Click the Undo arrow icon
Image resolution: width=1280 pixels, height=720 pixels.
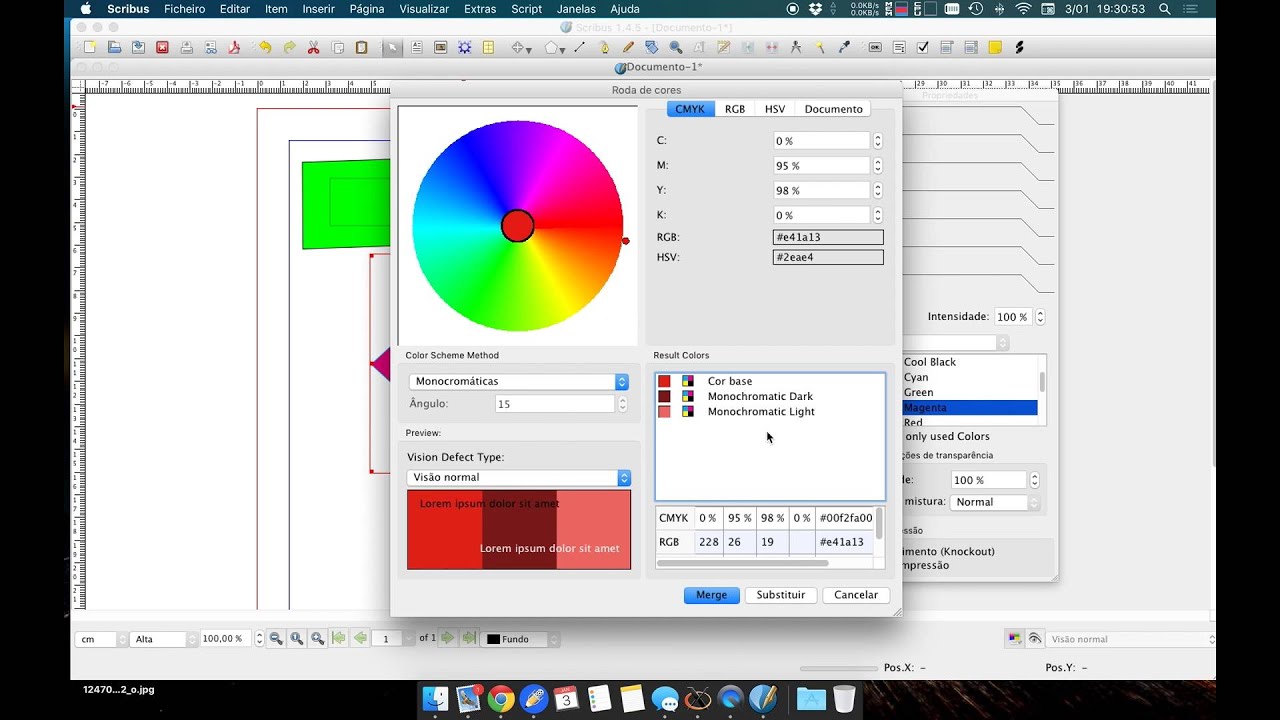click(x=265, y=47)
